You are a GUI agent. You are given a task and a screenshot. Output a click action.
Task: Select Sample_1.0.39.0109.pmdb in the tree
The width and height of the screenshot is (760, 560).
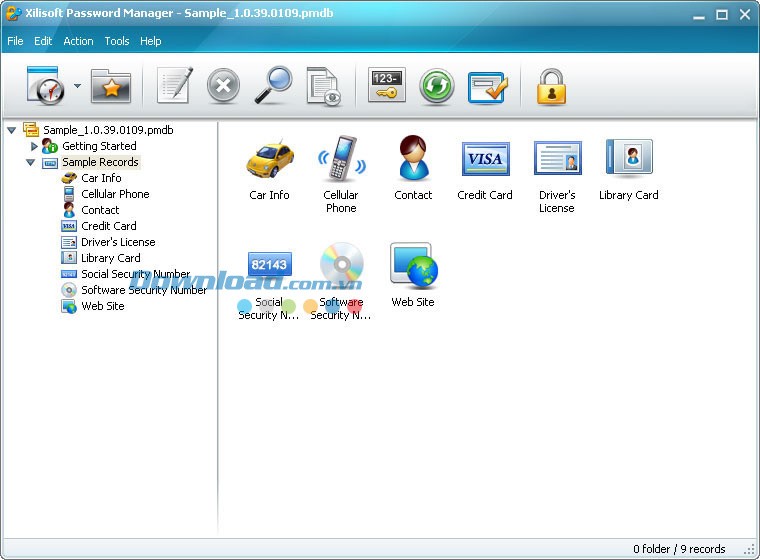pos(108,130)
